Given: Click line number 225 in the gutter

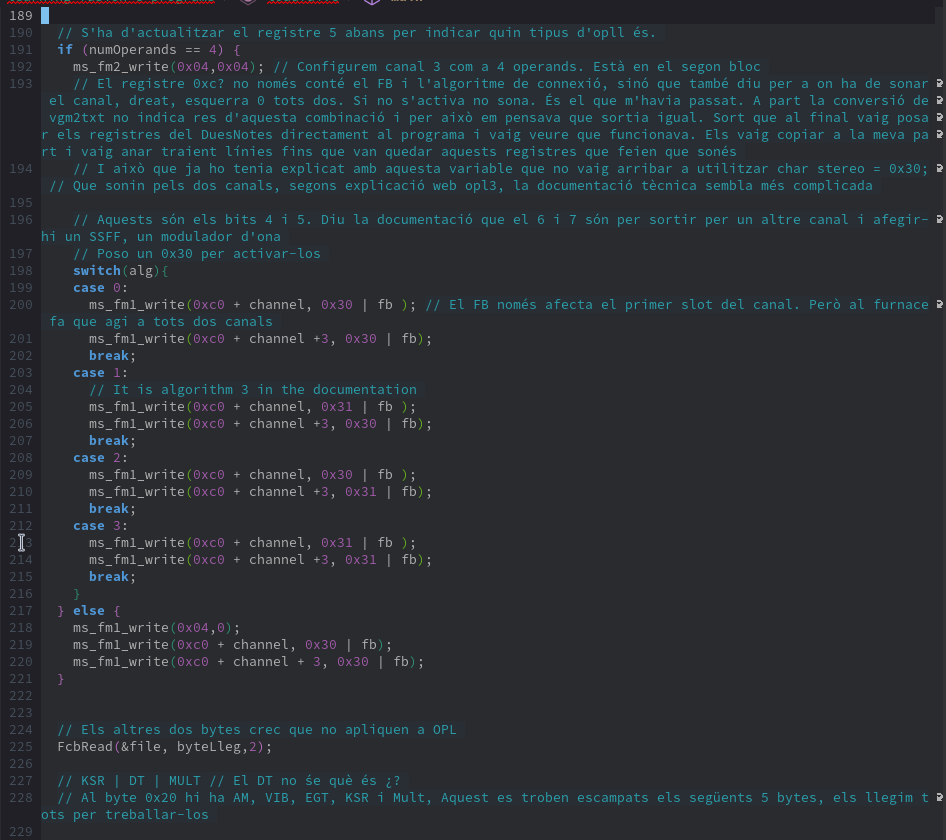Looking at the screenshot, I should pos(21,746).
